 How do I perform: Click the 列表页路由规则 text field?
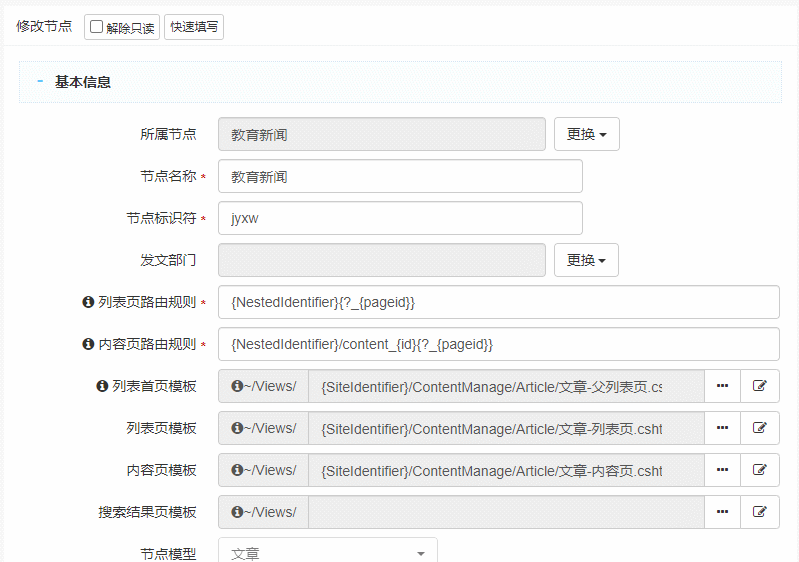498,302
